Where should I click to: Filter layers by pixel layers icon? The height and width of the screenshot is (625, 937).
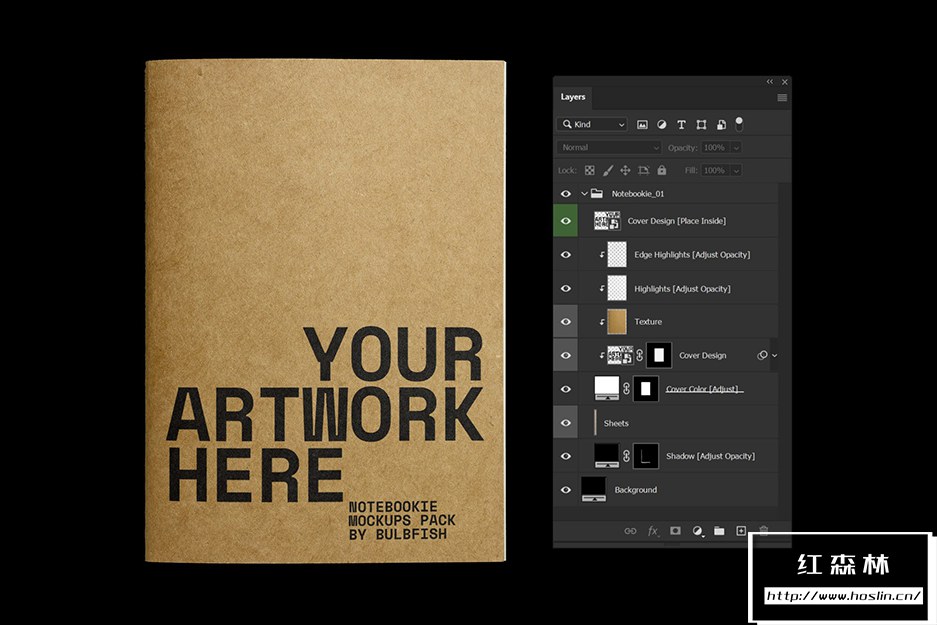point(642,124)
